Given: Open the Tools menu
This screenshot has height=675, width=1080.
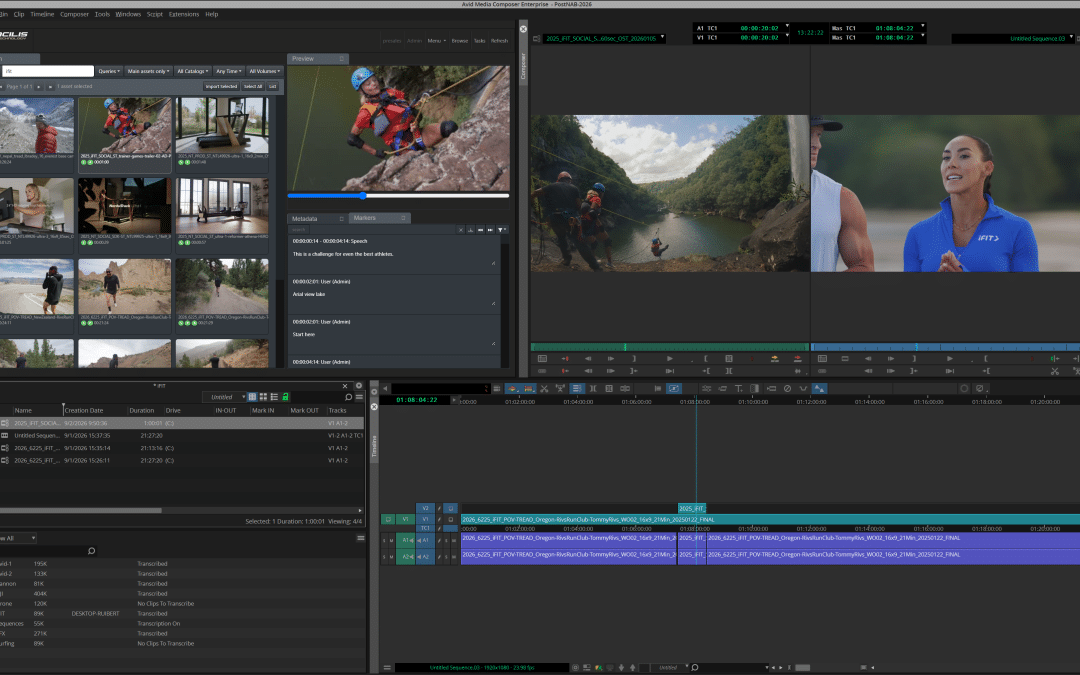Looking at the screenshot, I should click(x=102, y=14).
